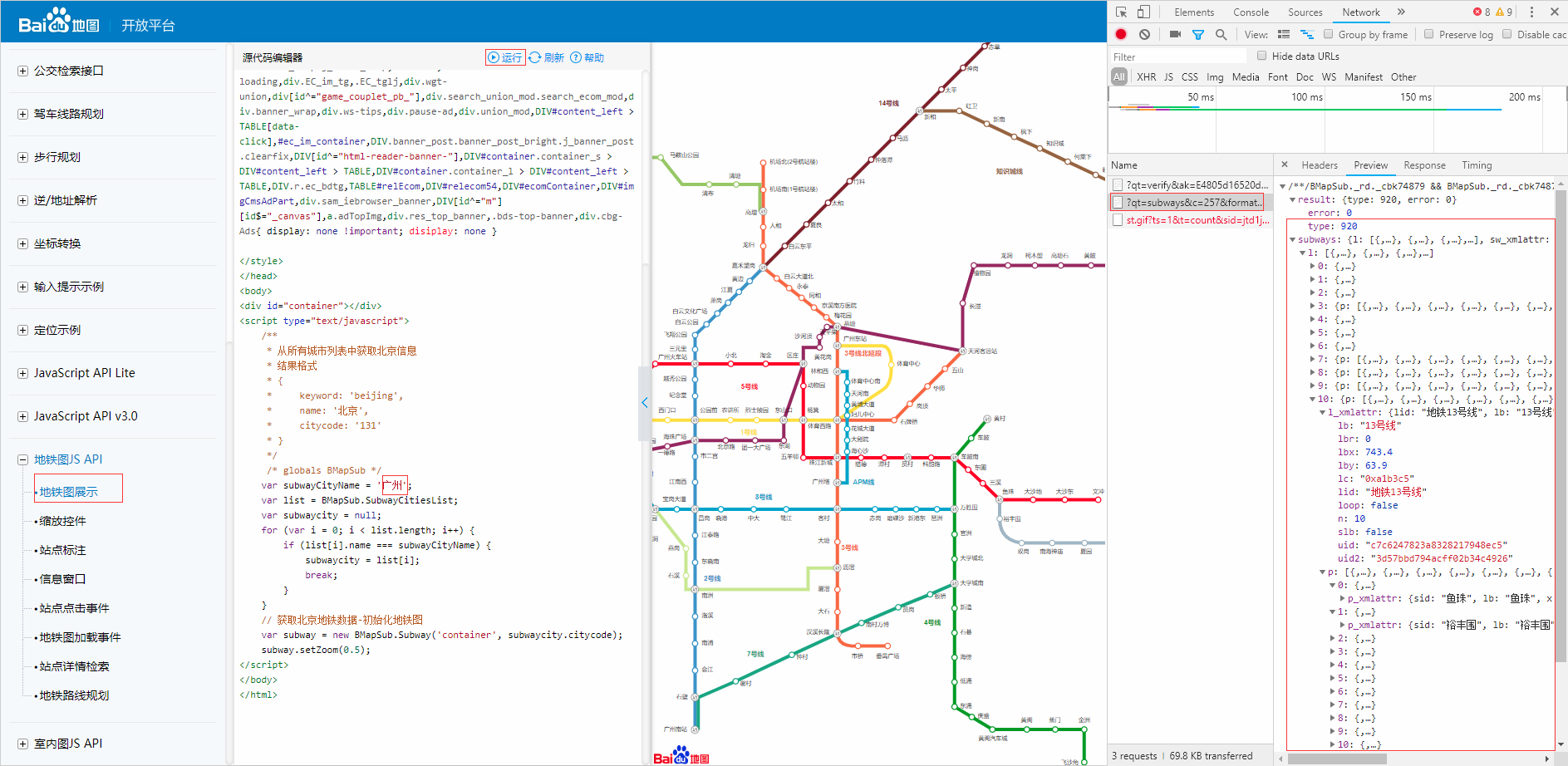Switch to large request rows view
The height and width of the screenshot is (766, 1568).
coord(1284,34)
